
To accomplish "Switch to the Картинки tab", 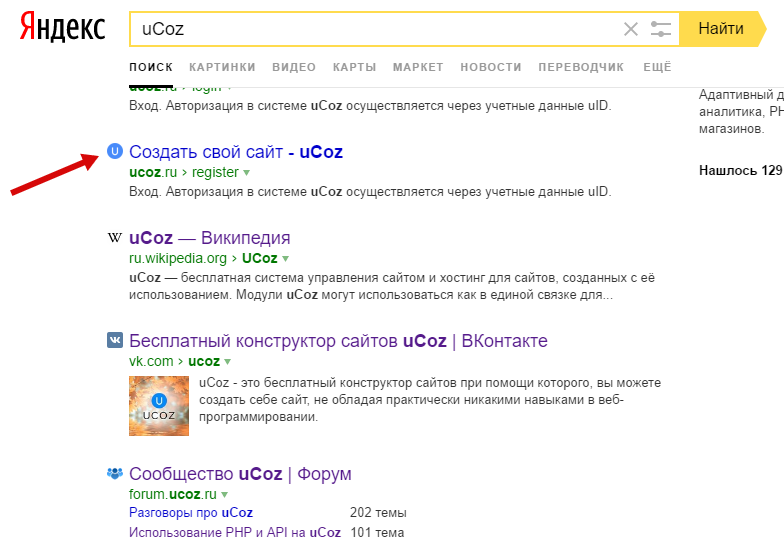I will [x=222, y=67].
